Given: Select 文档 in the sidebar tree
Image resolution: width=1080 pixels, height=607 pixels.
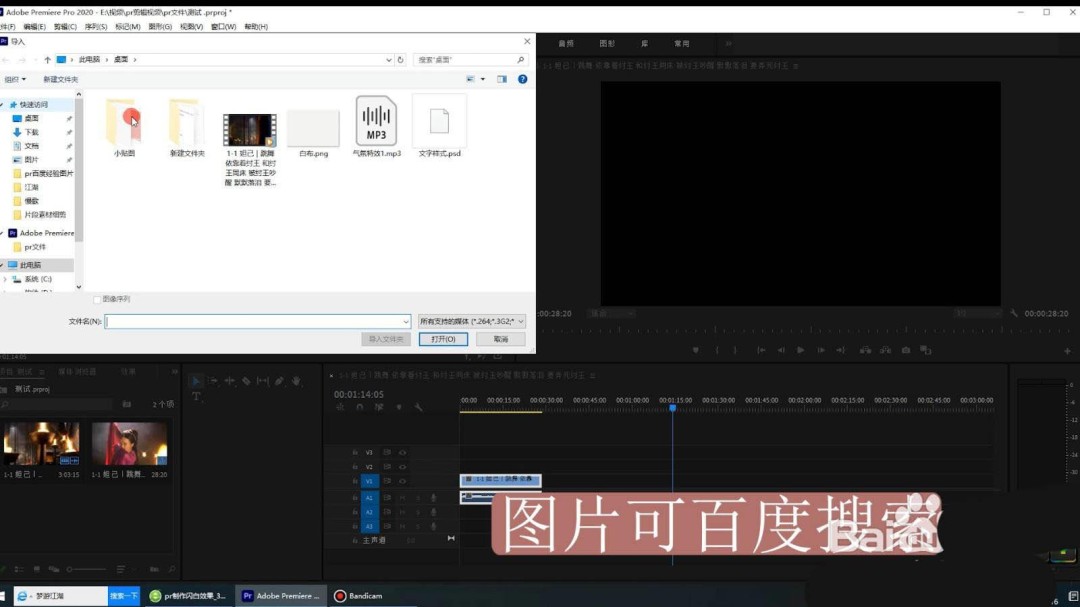Looking at the screenshot, I should click(31, 146).
